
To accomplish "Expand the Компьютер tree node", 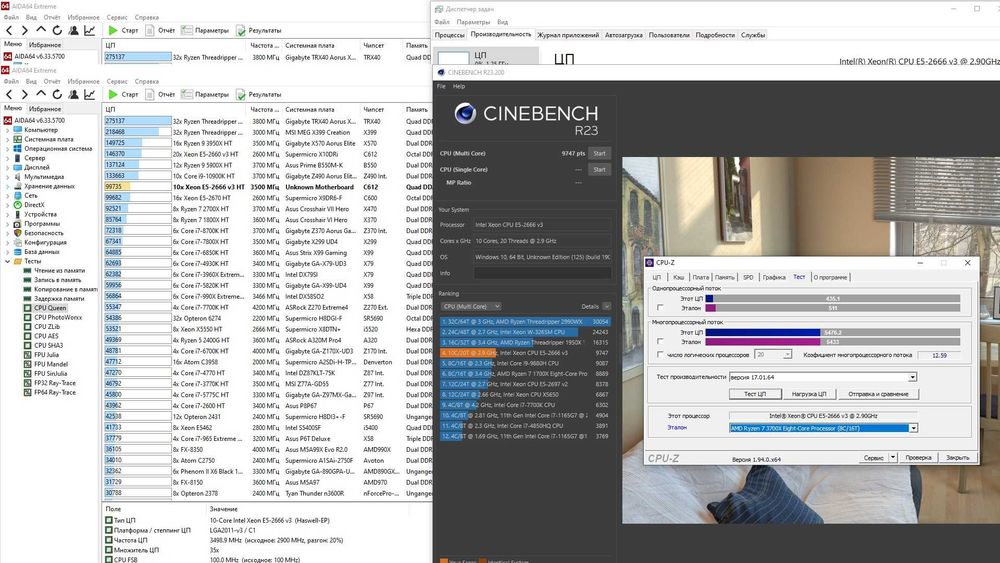I will pos(8,130).
